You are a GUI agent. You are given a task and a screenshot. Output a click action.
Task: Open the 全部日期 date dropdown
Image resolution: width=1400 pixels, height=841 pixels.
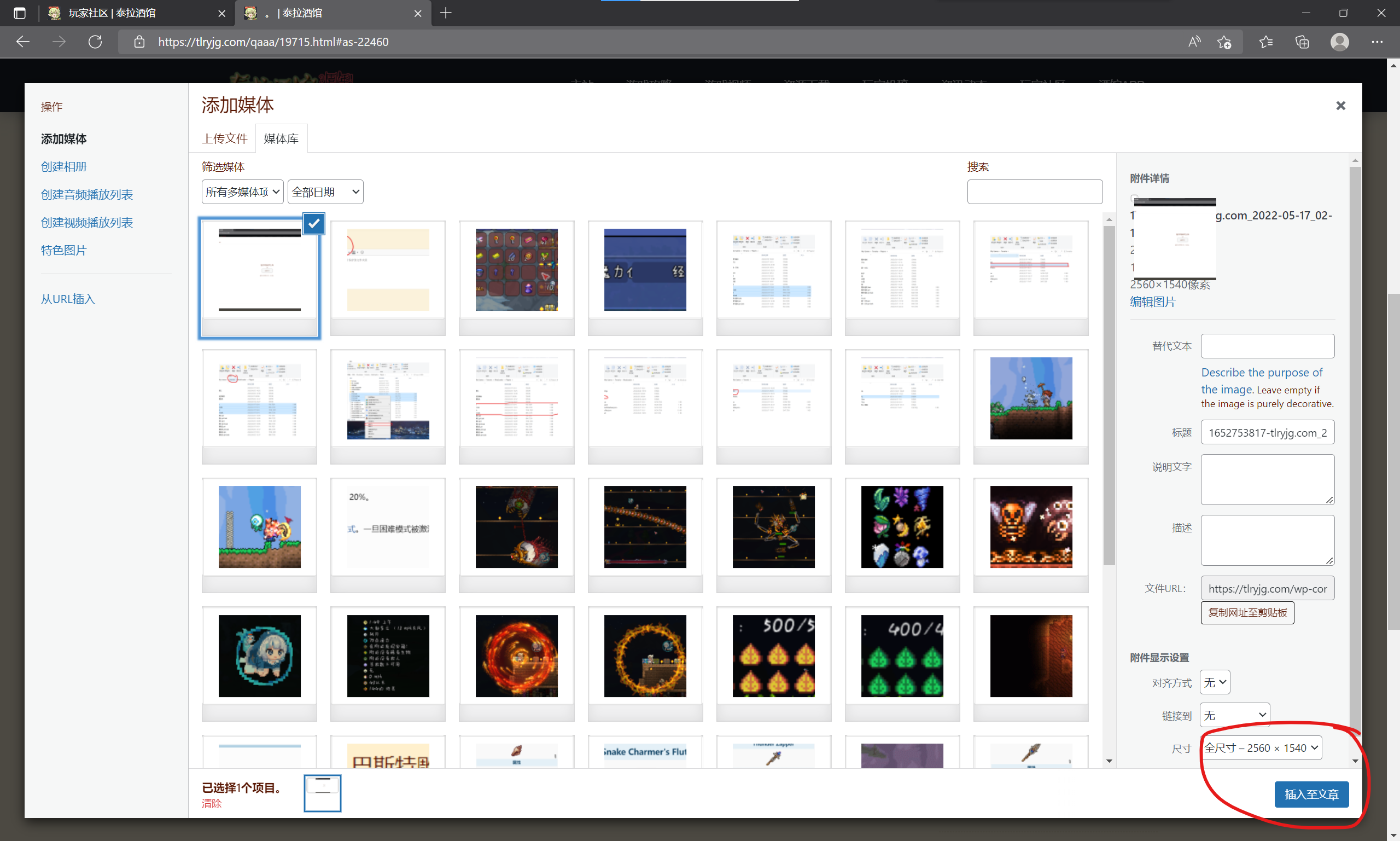pos(325,192)
